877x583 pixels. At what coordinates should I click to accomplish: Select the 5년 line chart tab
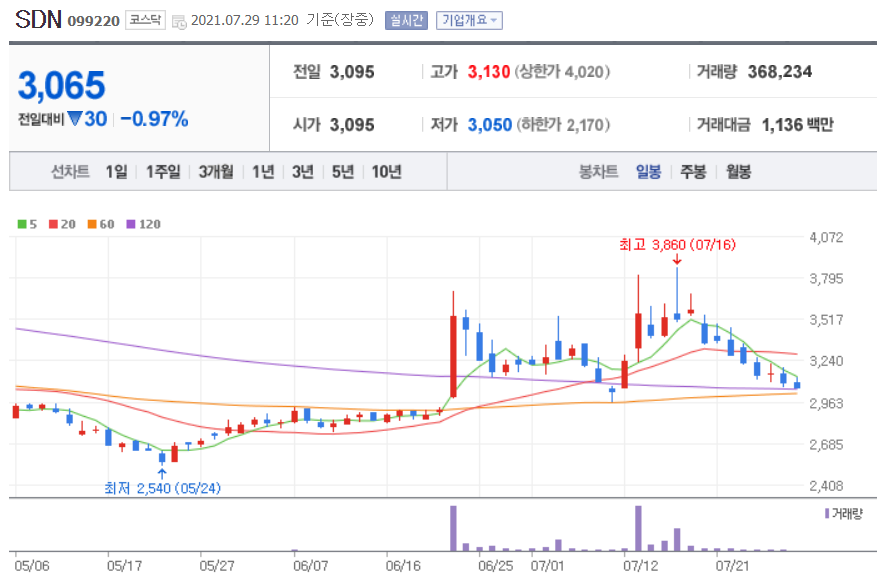343,172
